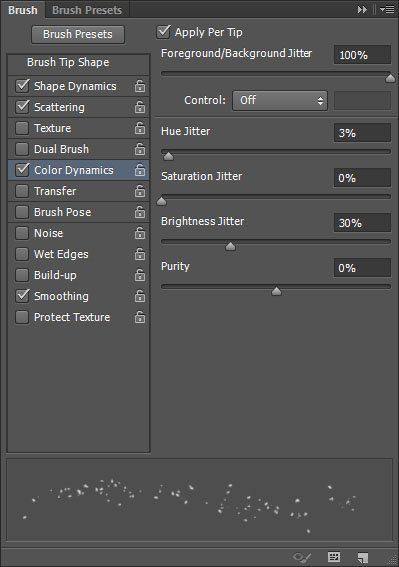The height and width of the screenshot is (567, 399).
Task: Toggle the Live Tip Brush Preview icon
Action: 302,557
